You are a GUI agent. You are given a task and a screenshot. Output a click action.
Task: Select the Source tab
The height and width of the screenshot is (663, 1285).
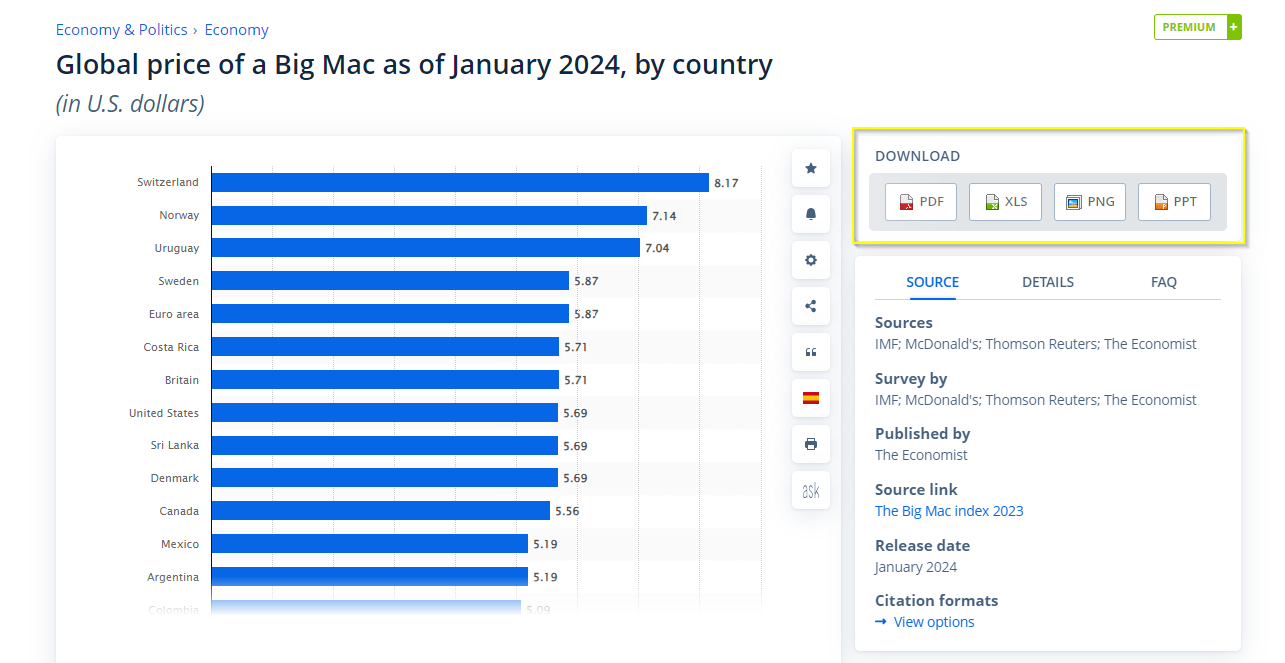(932, 282)
